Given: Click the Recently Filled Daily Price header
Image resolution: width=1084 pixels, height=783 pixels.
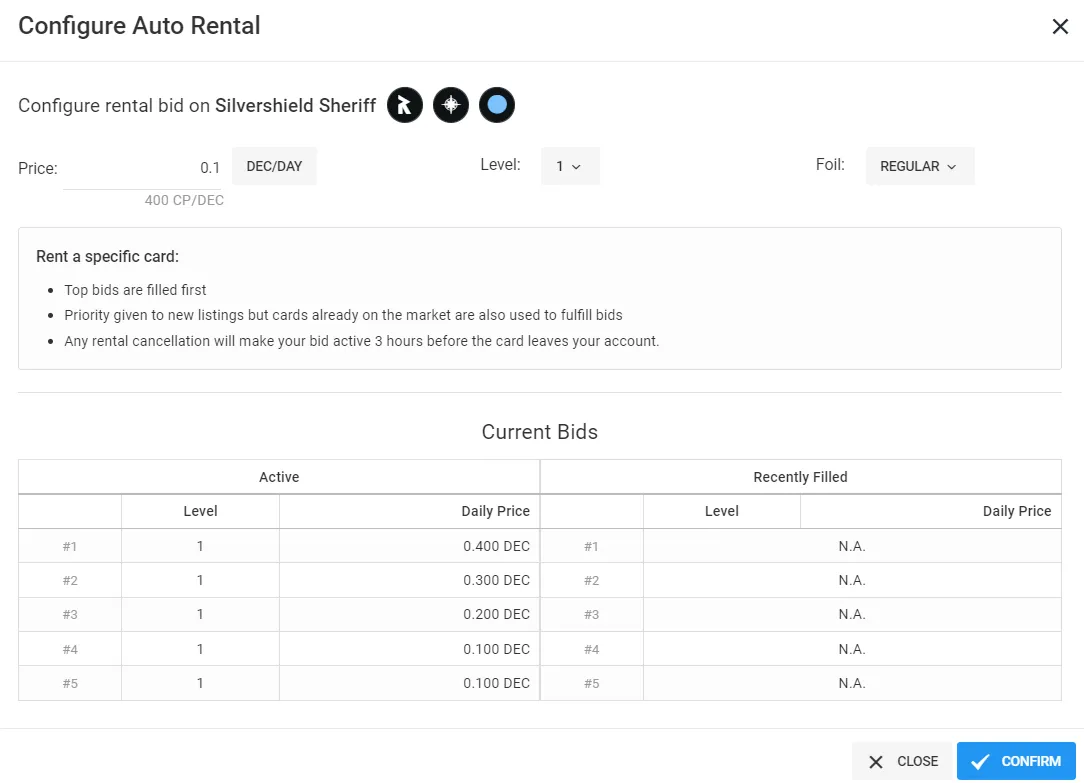Looking at the screenshot, I should 931,511.
